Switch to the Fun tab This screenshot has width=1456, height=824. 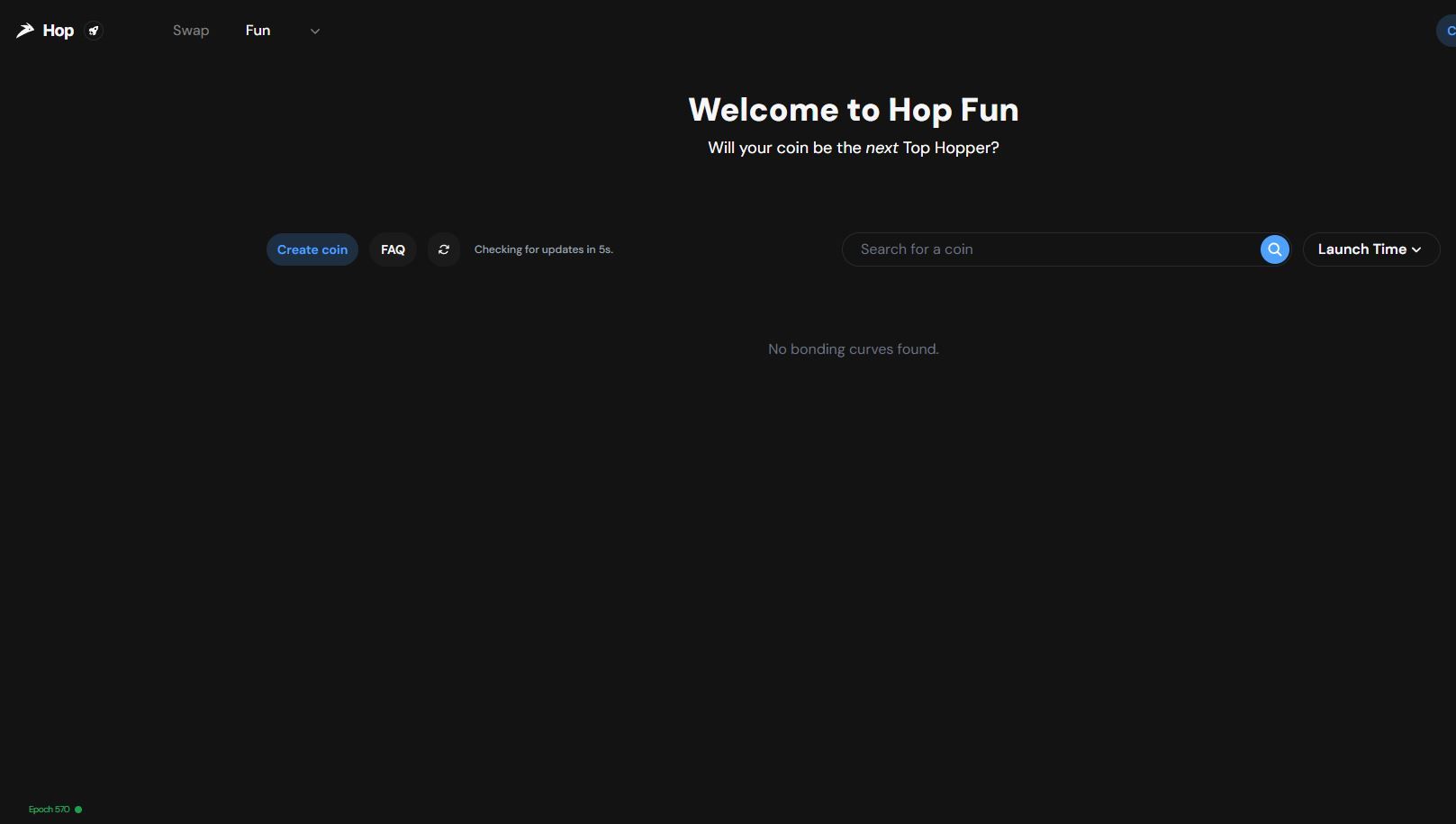(258, 31)
